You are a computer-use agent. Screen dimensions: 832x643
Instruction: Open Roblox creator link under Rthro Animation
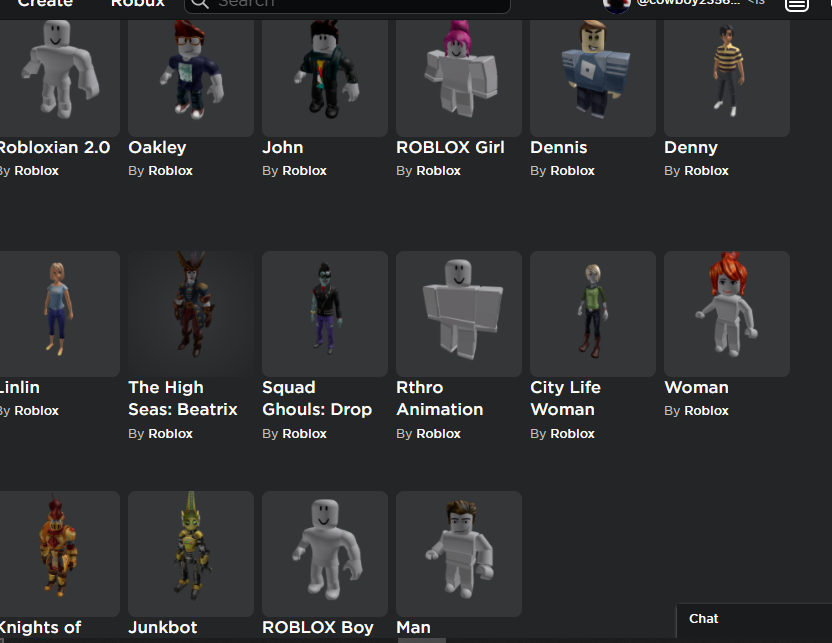pos(438,434)
